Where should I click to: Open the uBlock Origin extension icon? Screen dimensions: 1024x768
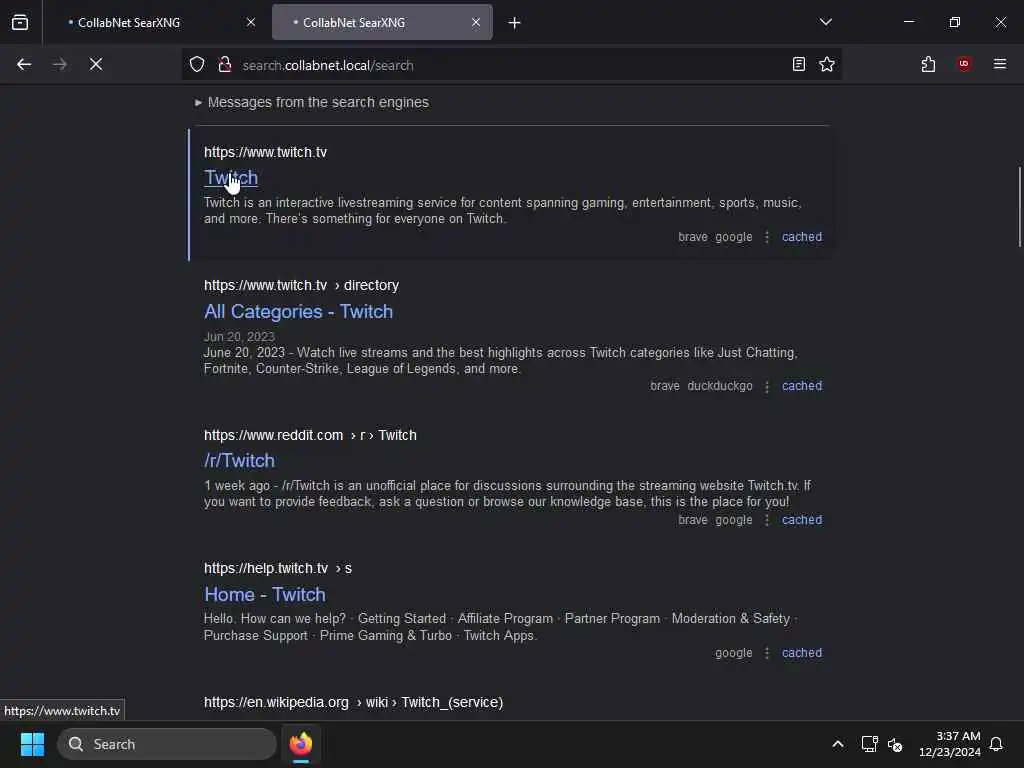(964, 64)
